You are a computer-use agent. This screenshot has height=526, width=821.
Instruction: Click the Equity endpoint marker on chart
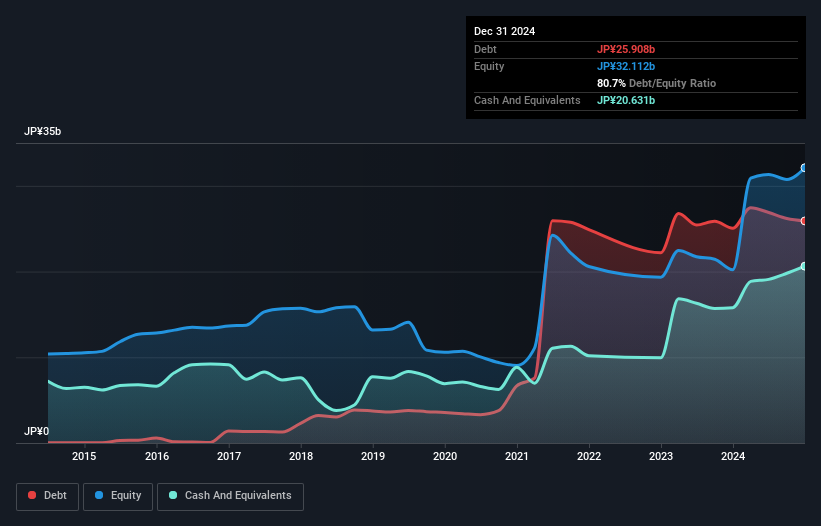pyautogui.click(x=804, y=168)
